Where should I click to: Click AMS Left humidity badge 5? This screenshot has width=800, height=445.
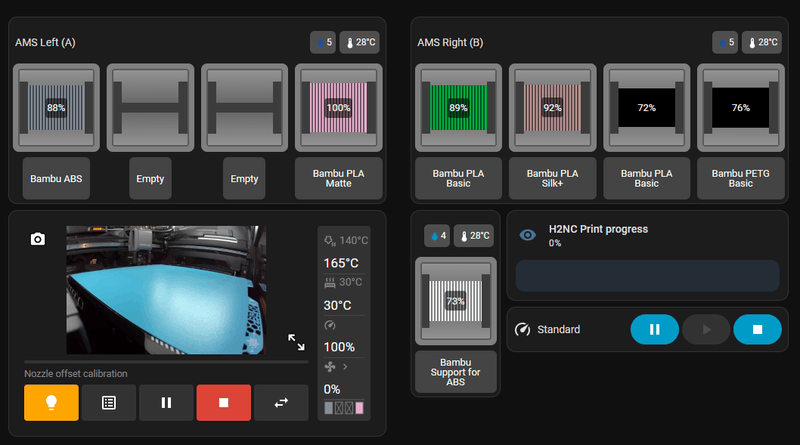click(323, 42)
